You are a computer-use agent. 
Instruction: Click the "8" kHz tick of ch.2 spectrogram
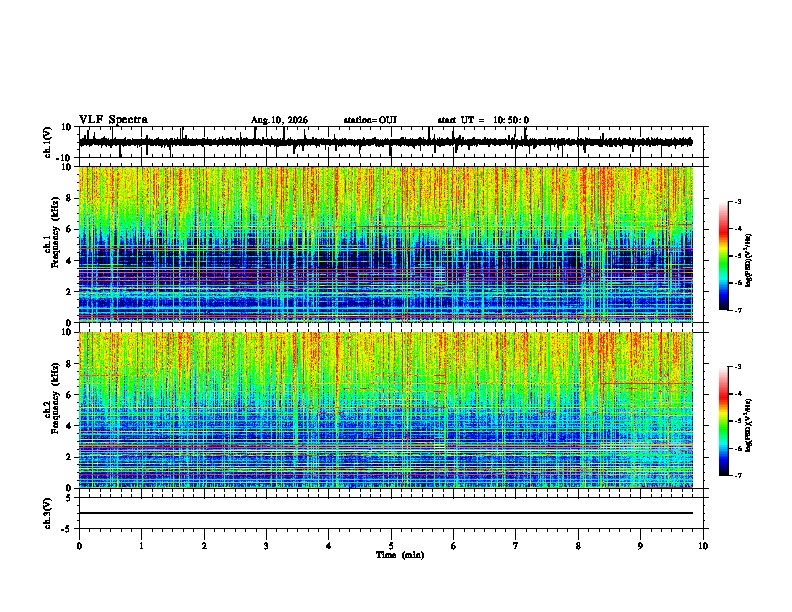[x=70, y=364]
